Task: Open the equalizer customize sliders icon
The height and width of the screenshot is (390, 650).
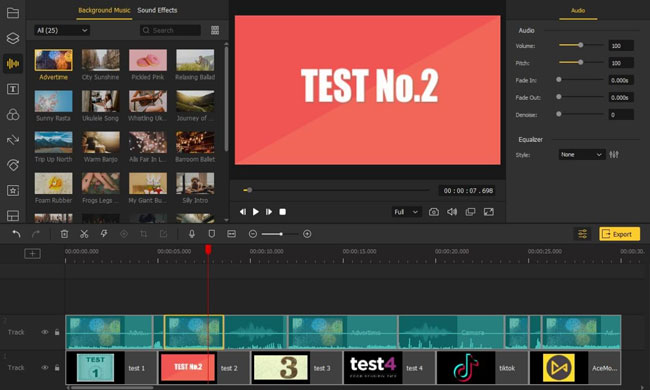Action: click(x=614, y=155)
